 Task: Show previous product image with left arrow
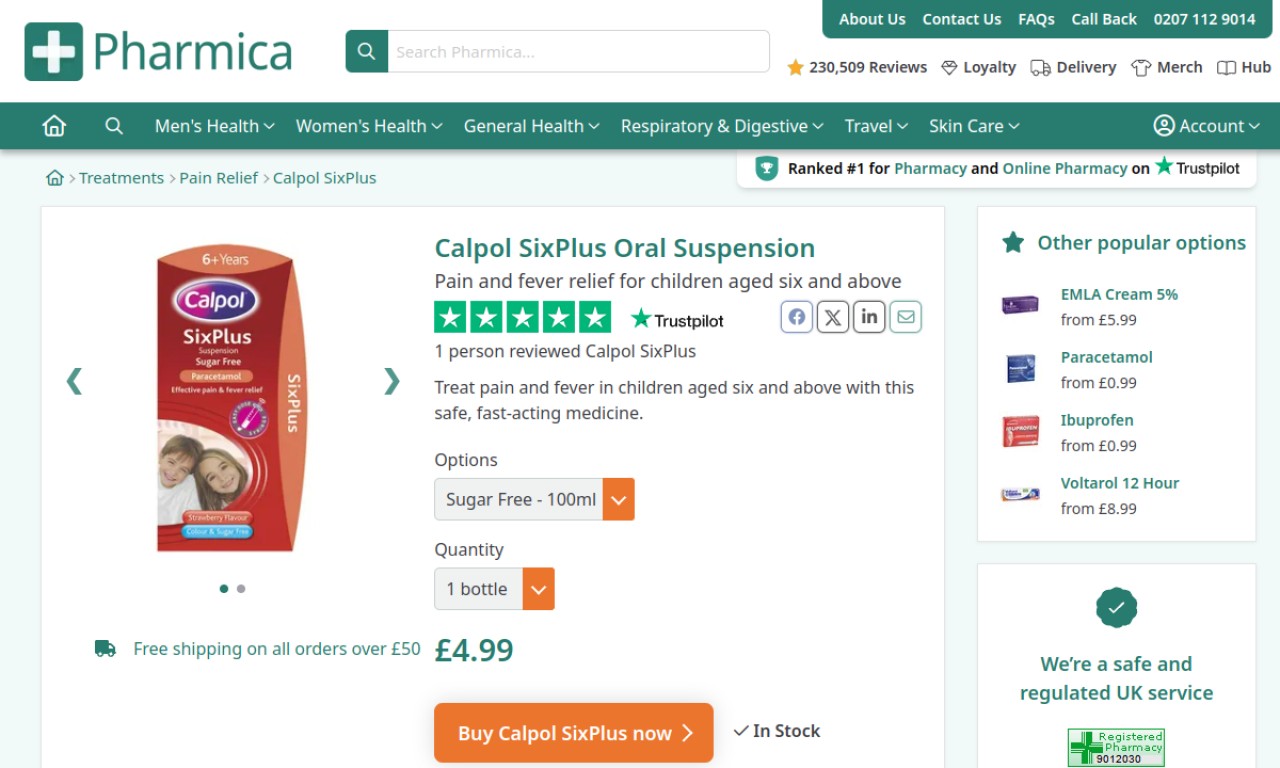click(74, 381)
